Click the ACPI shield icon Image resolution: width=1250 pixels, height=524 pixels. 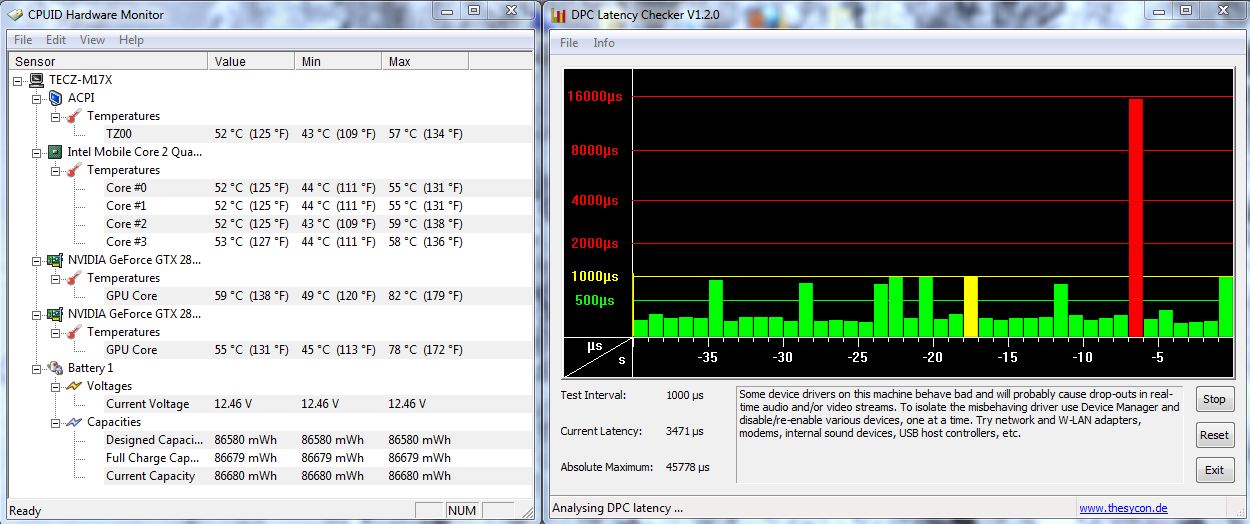coord(55,98)
